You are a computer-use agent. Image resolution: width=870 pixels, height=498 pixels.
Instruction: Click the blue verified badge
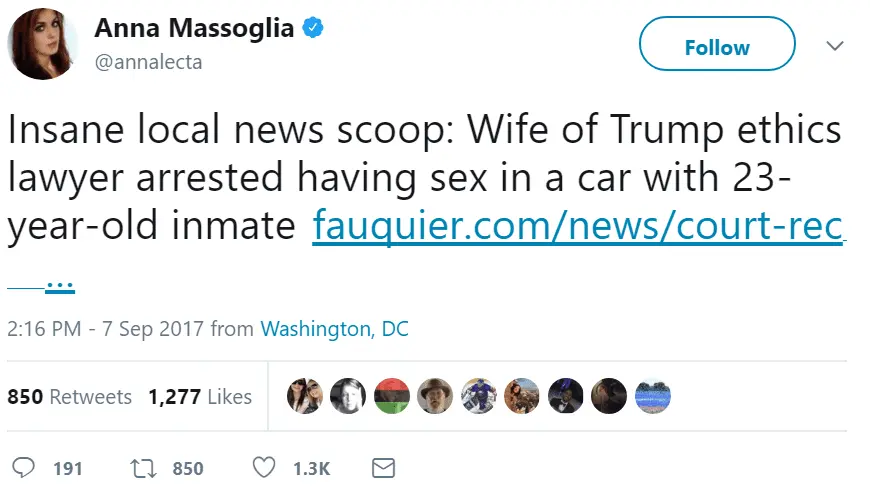(314, 29)
